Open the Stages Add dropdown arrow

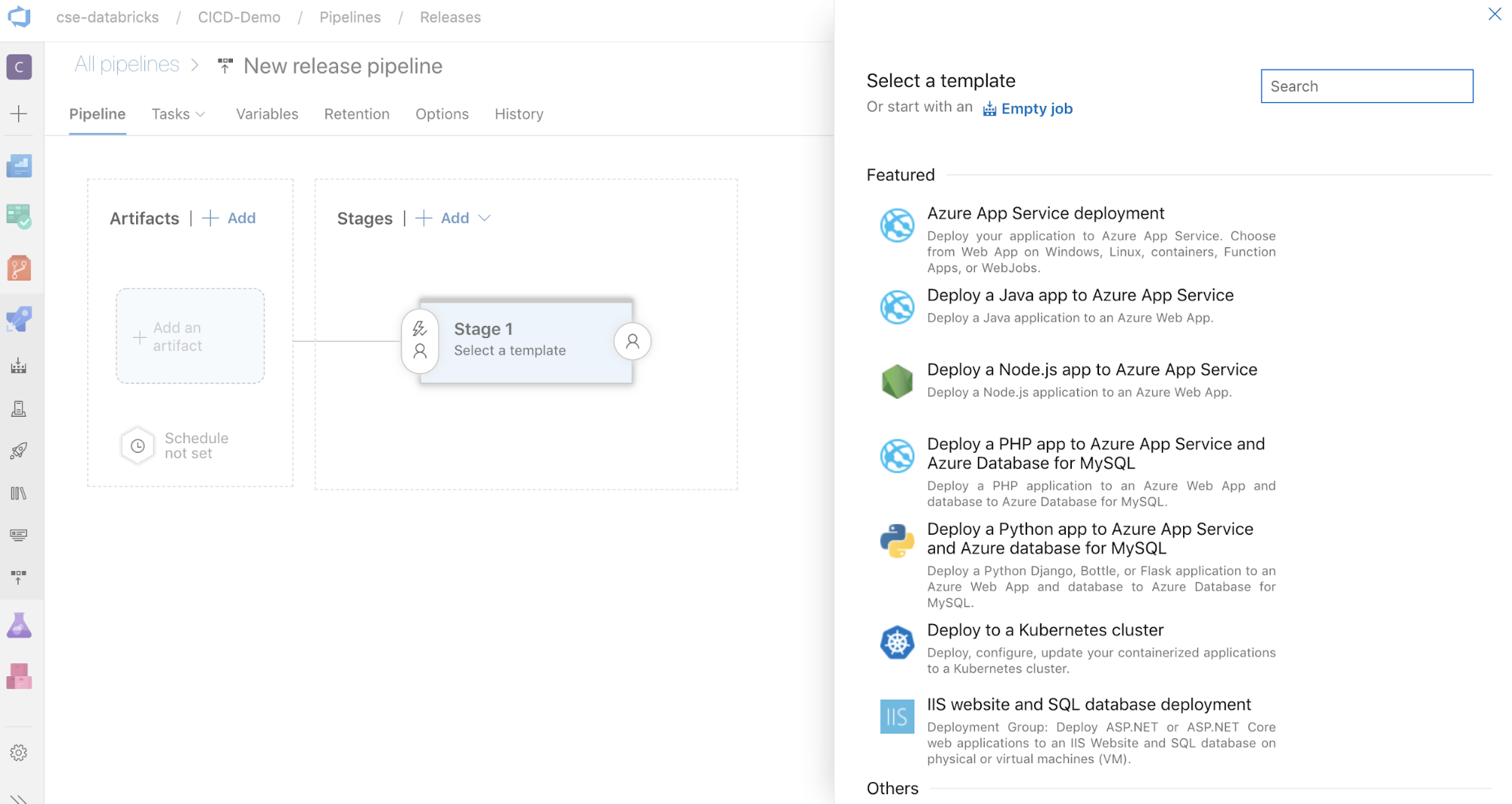[485, 218]
